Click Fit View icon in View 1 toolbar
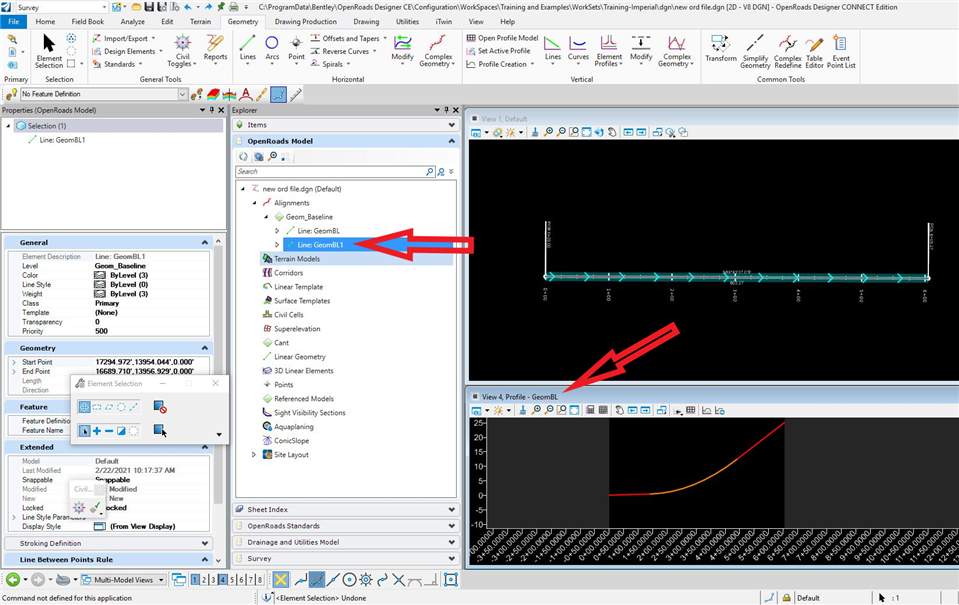 [x=587, y=132]
